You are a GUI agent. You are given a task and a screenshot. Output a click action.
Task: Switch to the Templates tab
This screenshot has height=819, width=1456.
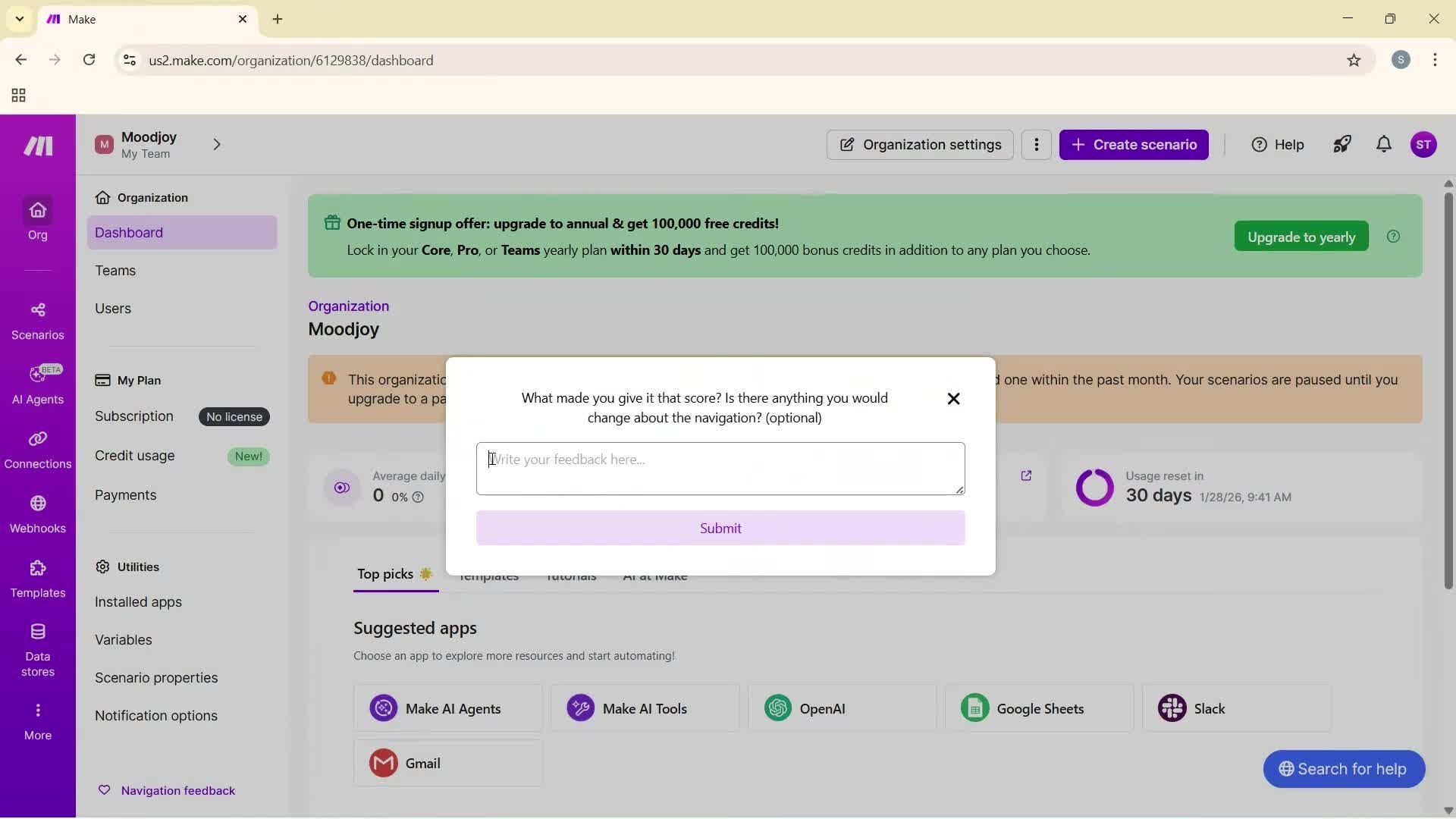pyautogui.click(x=488, y=576)
